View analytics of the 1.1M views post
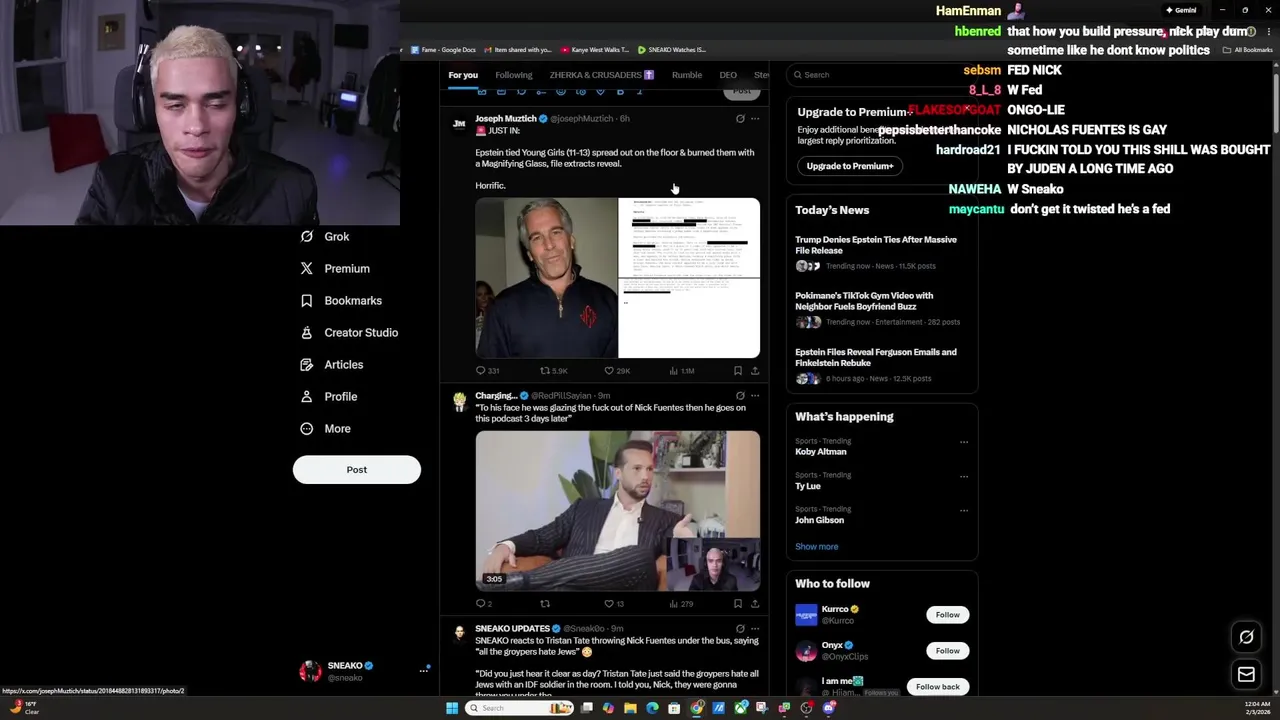Viewport: 1280px width, 720px height. (x=681, y=371)
